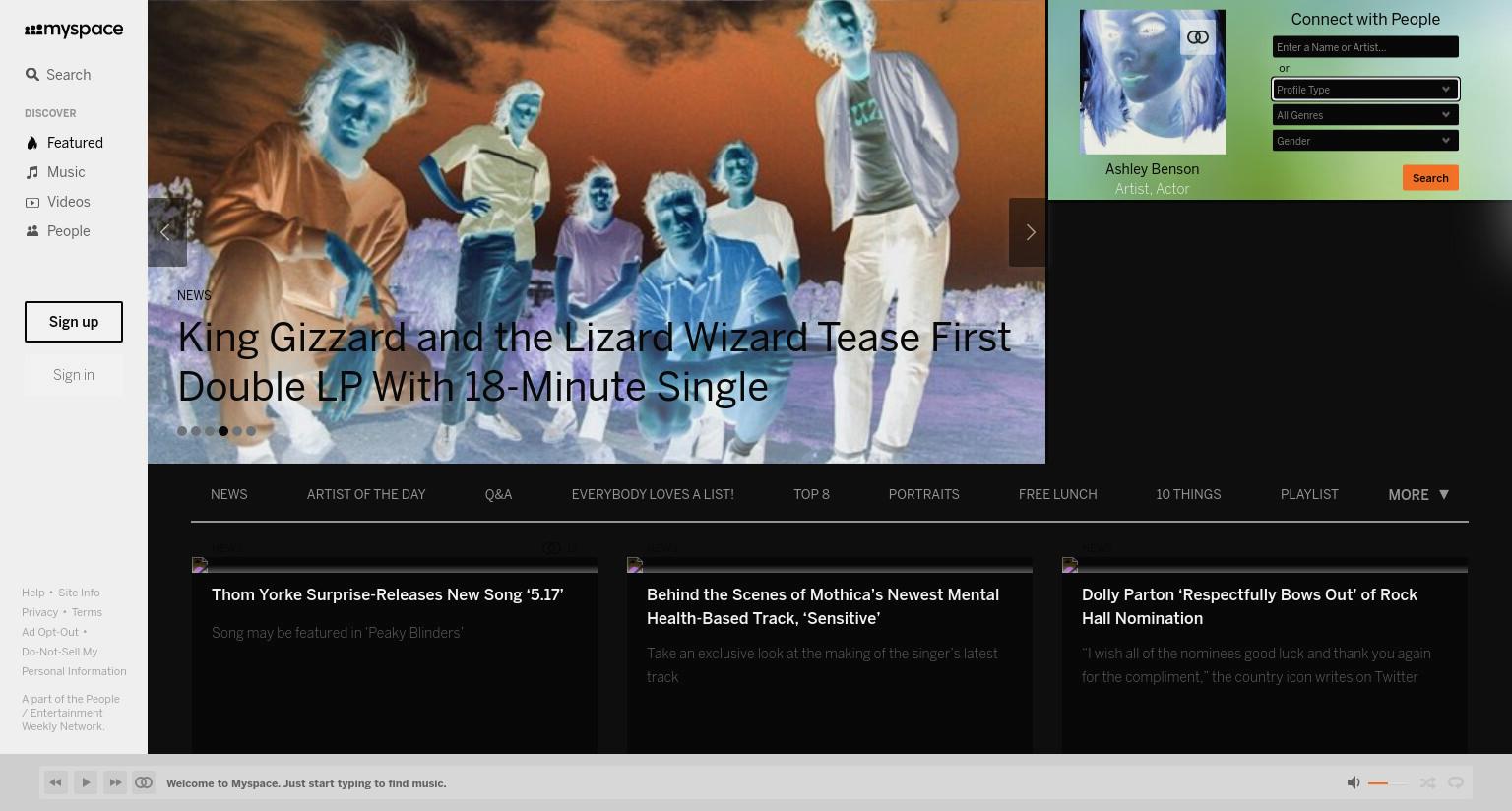The height and width of the screenshot is (811, 1512).
Task: Open Thom Yorke '5.17' article
Action: 388,595
